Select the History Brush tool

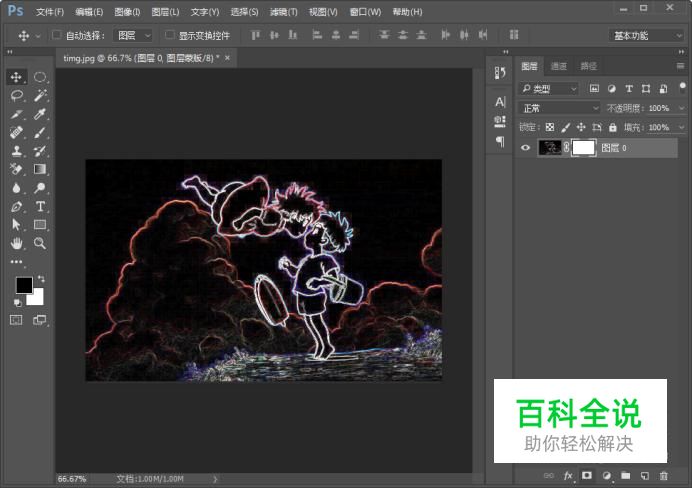point(40,151)
